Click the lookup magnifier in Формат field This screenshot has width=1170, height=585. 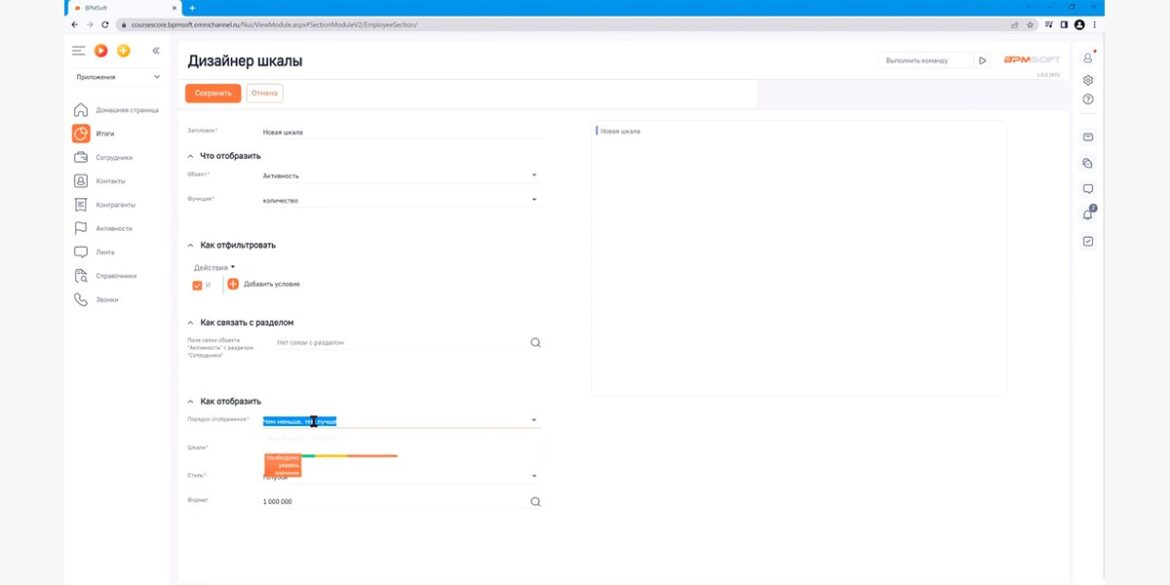535,502
